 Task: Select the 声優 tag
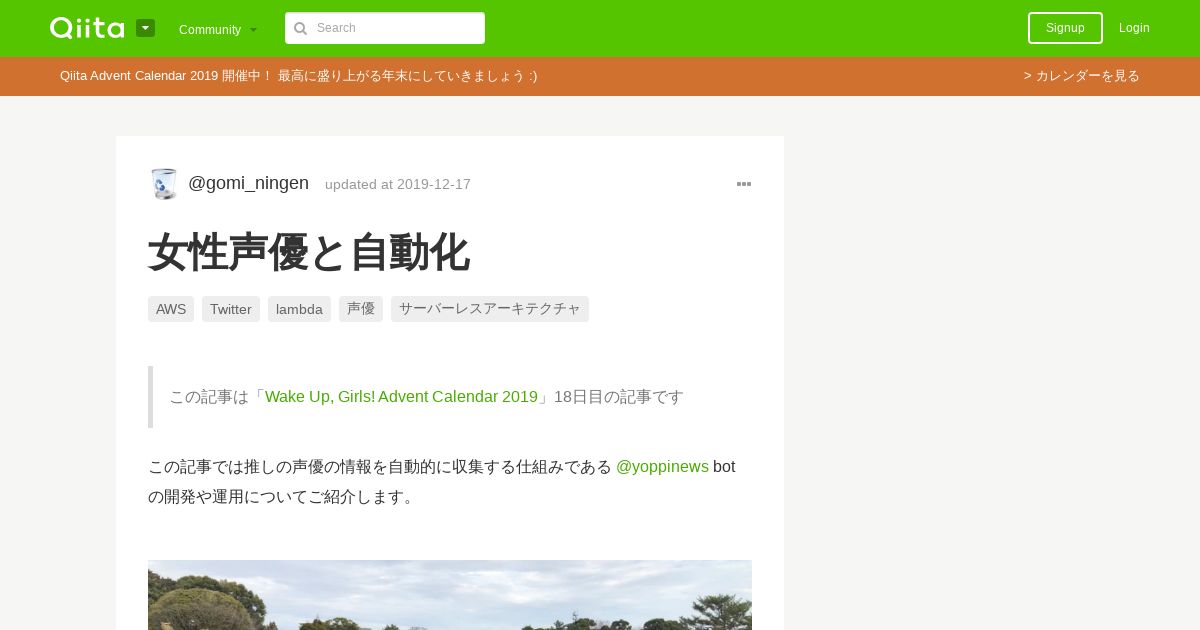361,309
